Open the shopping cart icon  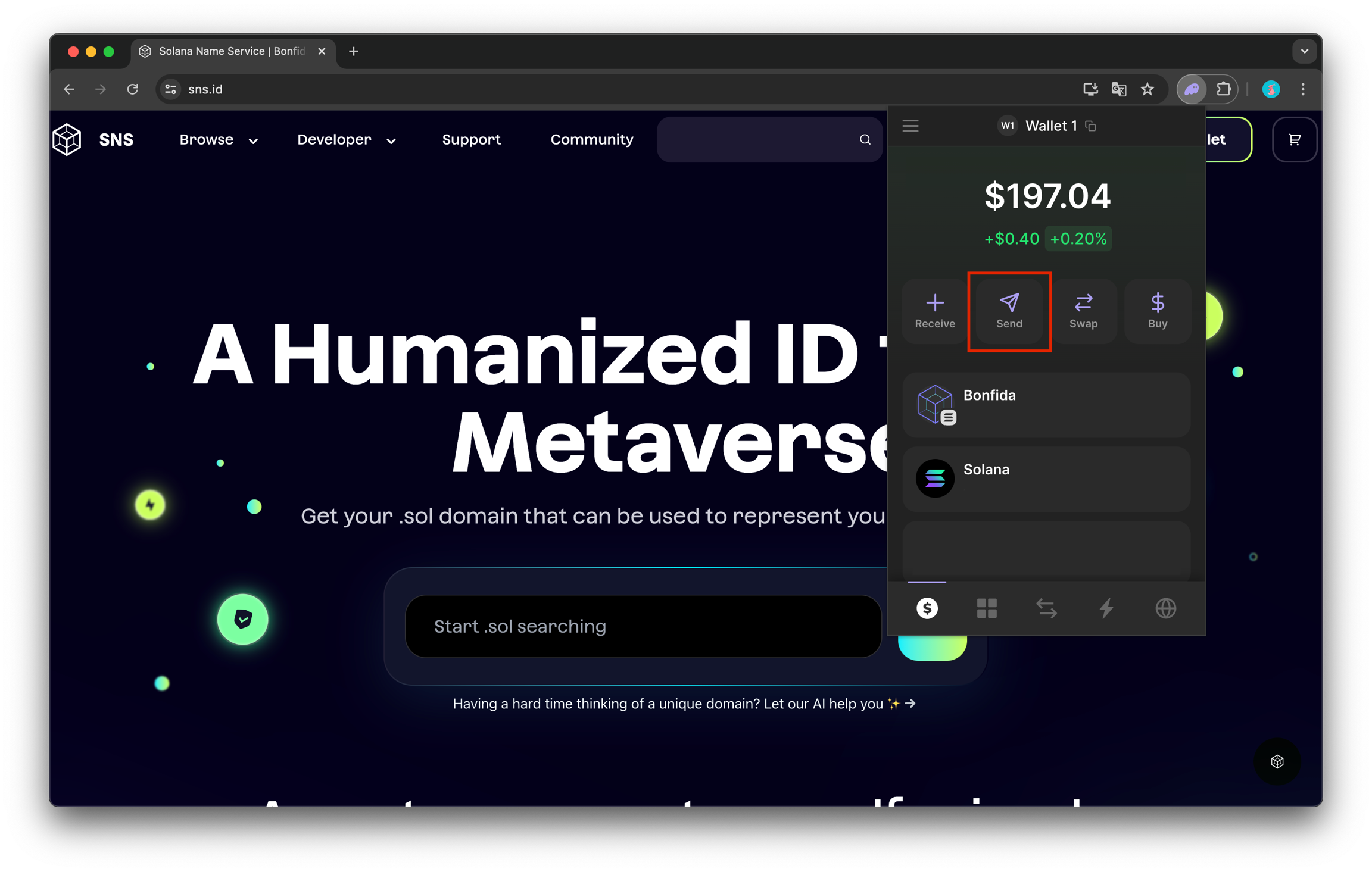1294,139
